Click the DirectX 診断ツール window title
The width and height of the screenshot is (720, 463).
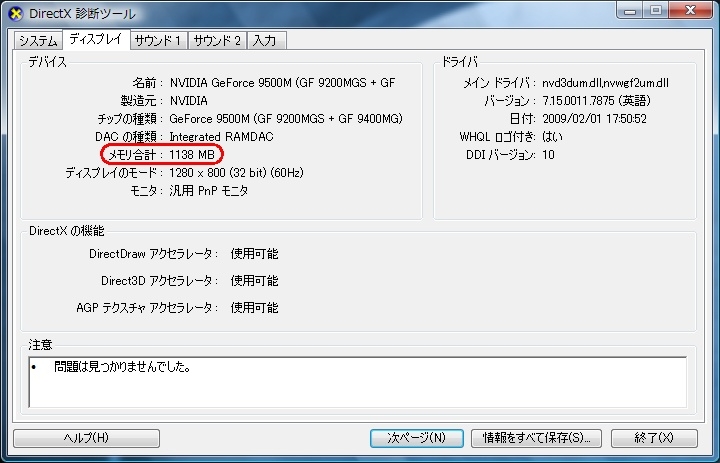pos(82,14)
